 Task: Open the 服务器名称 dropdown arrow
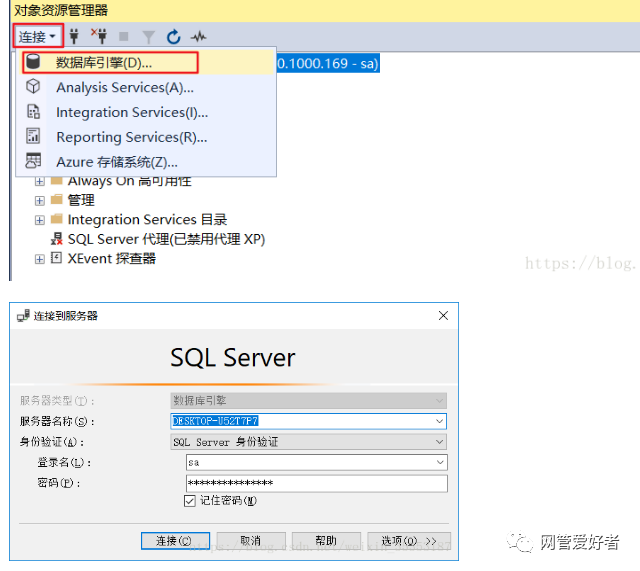pos(440,421)
